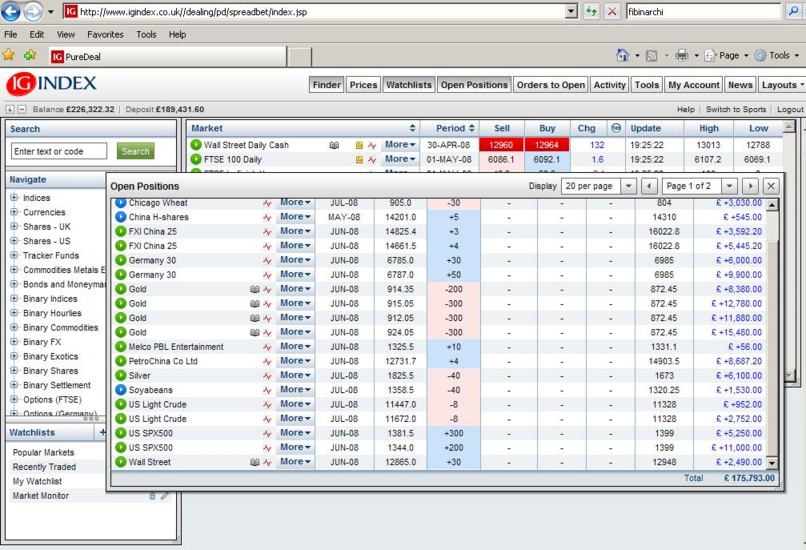Screen dimensions: 806x550
Task: Click Add to Favorites star-plus icon
Action: click(30, 54)
